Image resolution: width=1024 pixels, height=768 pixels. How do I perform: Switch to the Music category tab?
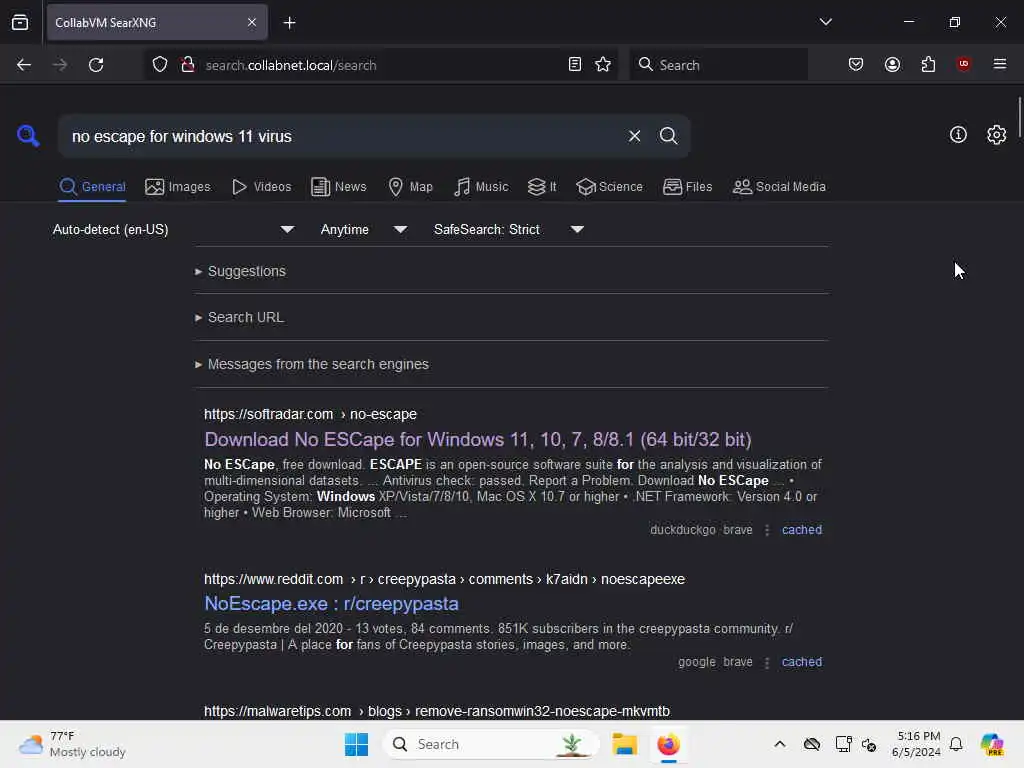481,187
